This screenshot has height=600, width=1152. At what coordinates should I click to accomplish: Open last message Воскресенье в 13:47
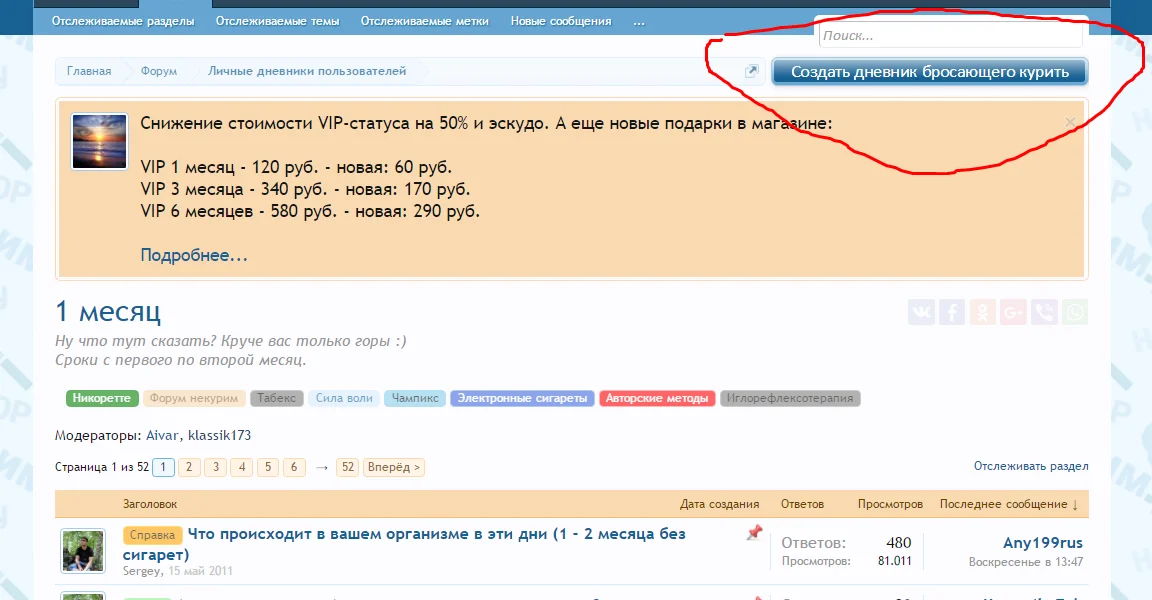click(1026, 562)
